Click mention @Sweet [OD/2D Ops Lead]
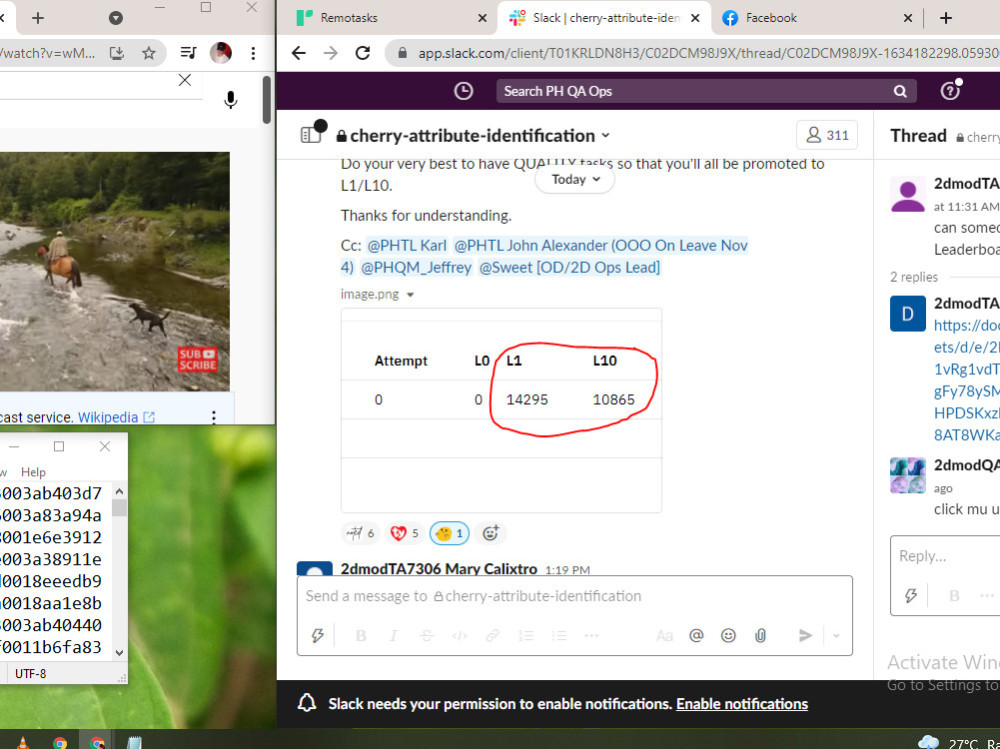Screen dimensions: 1000x749 tap(570, 267)
